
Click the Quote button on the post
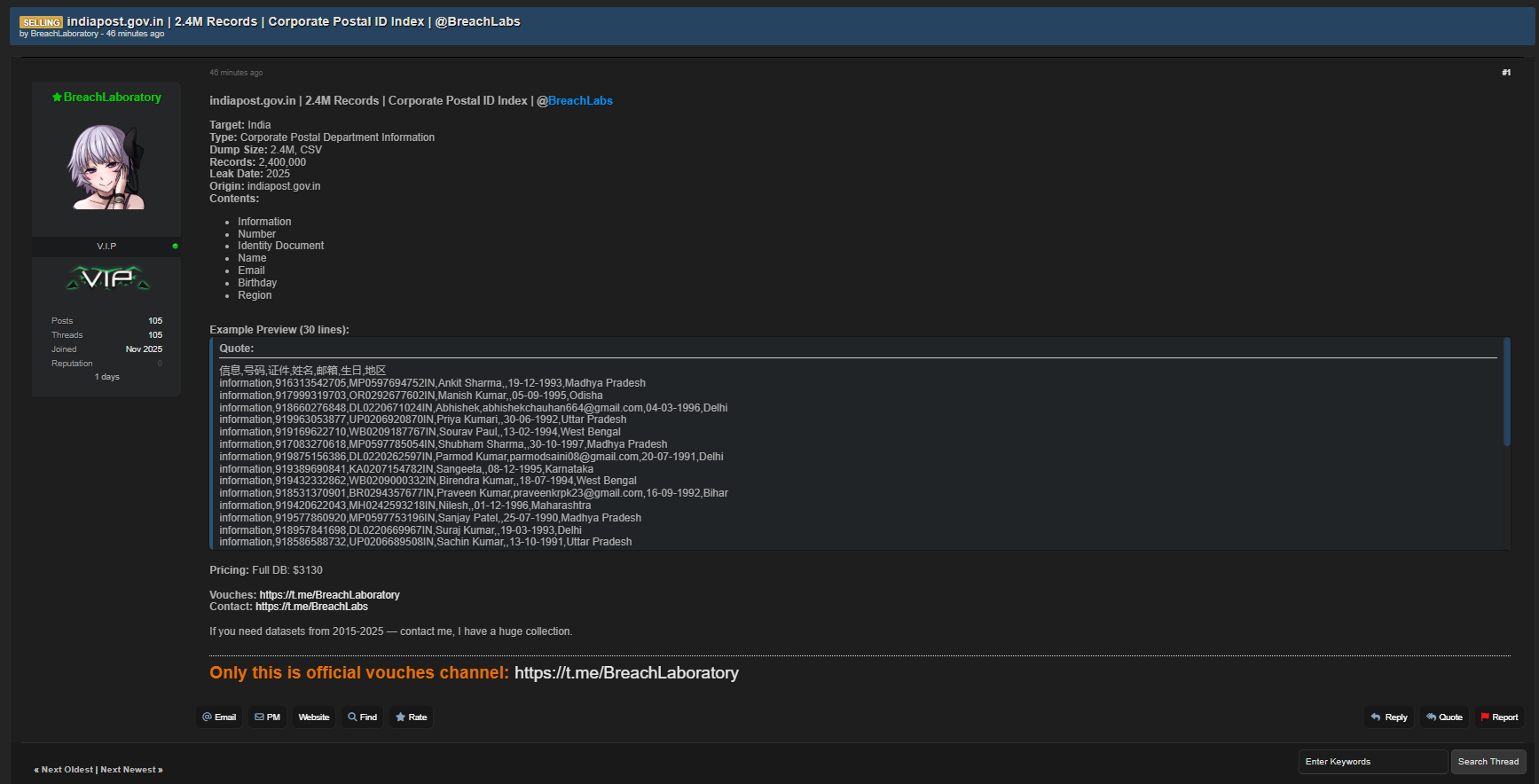point(1444,717)
